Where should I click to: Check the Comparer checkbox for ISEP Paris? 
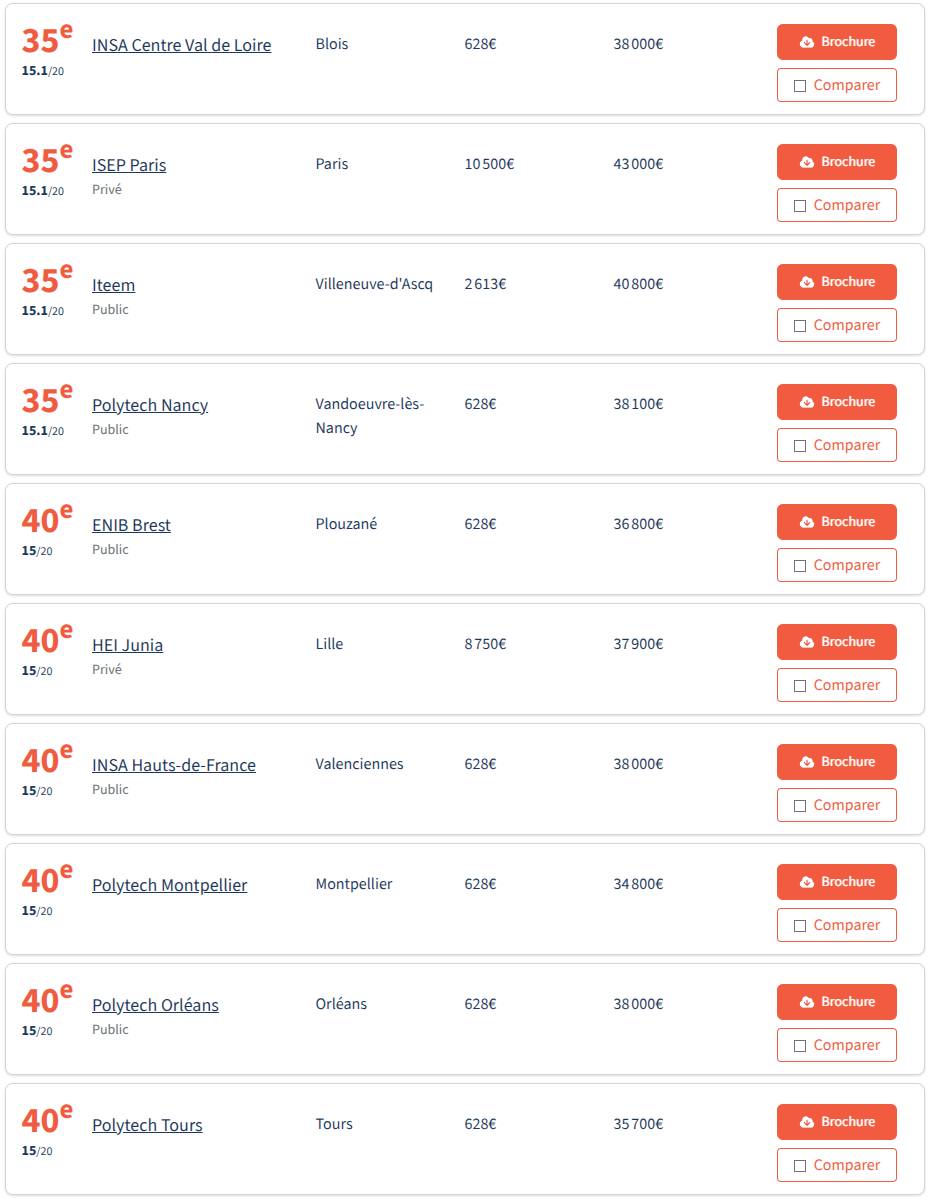[800, 206]
